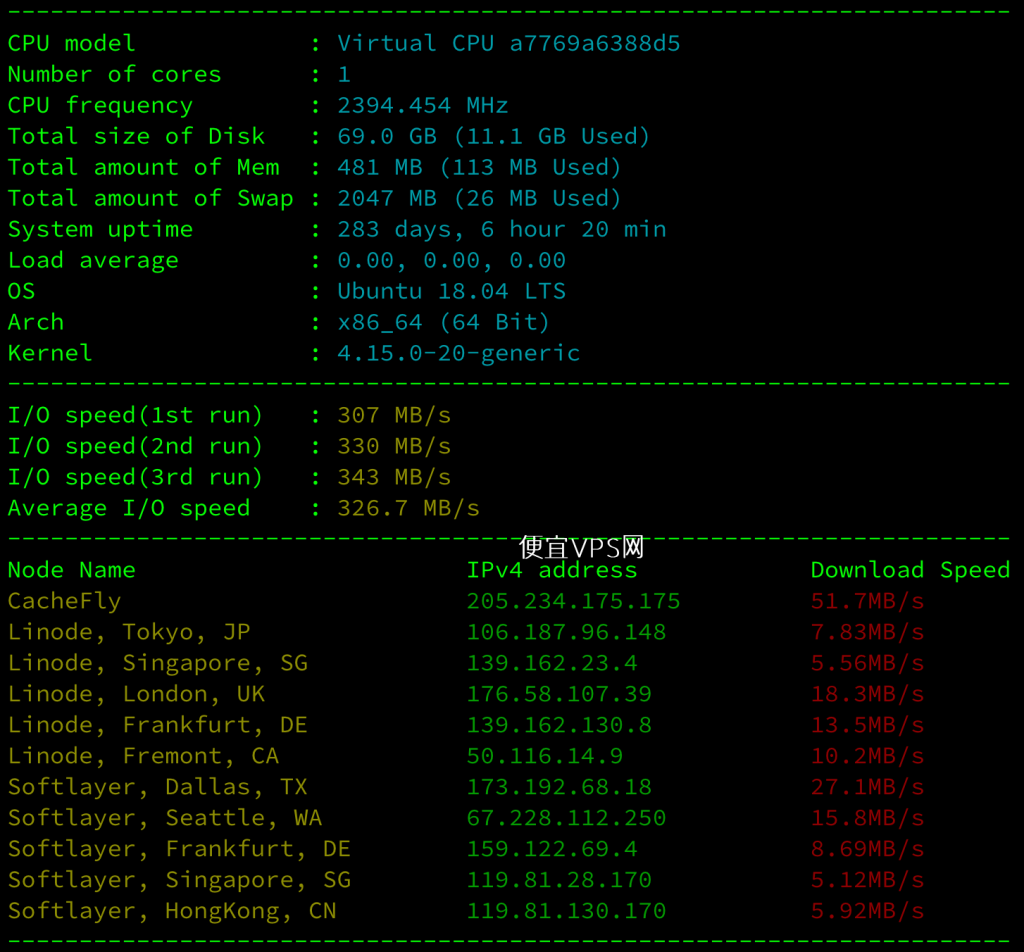Click the Node Name column header

72,570
